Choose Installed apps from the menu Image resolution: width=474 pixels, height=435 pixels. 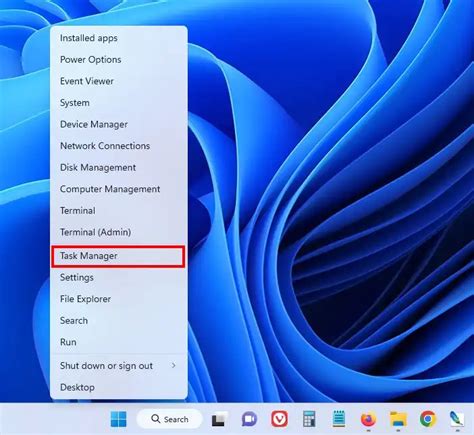tap(119, 38)
